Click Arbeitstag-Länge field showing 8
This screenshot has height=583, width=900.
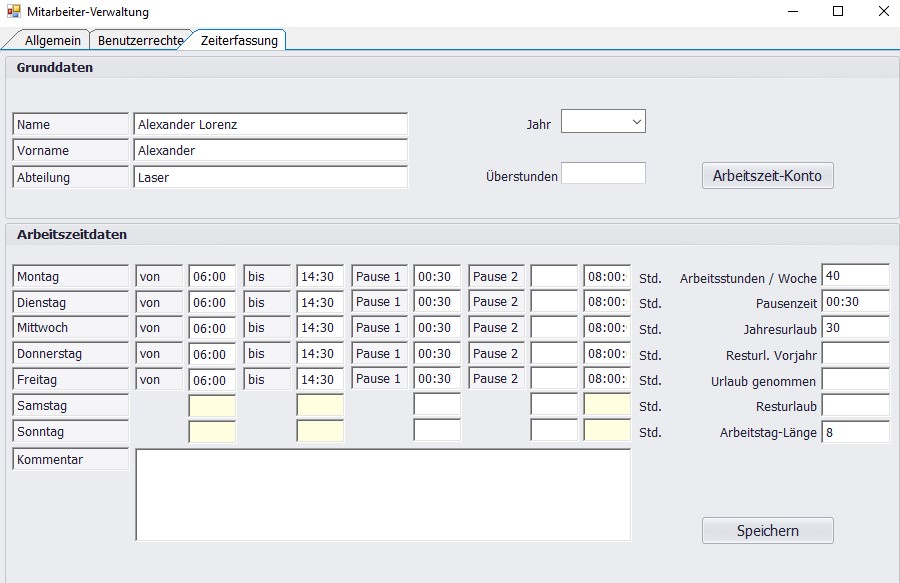pyautogui.click(x=855, y=432)
